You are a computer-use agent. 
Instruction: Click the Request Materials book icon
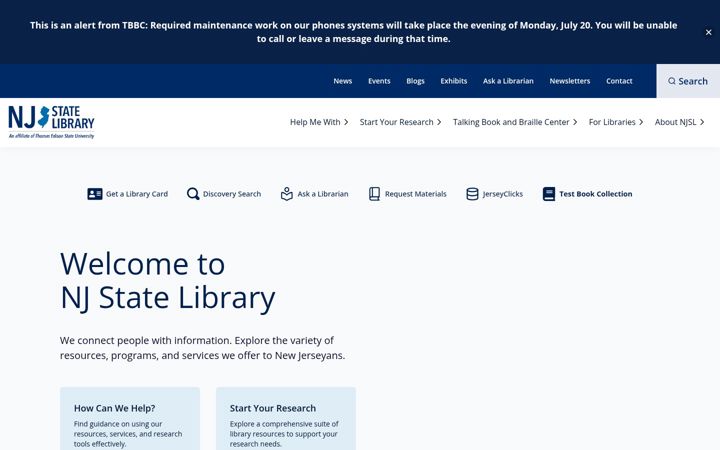click(x=374, y=194)
